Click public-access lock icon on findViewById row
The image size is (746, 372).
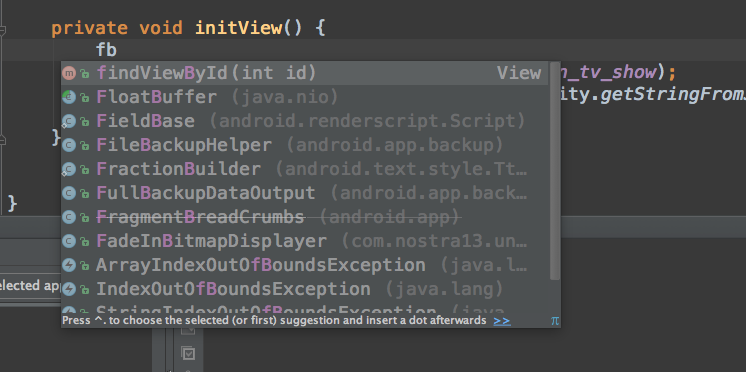(85, 74)
